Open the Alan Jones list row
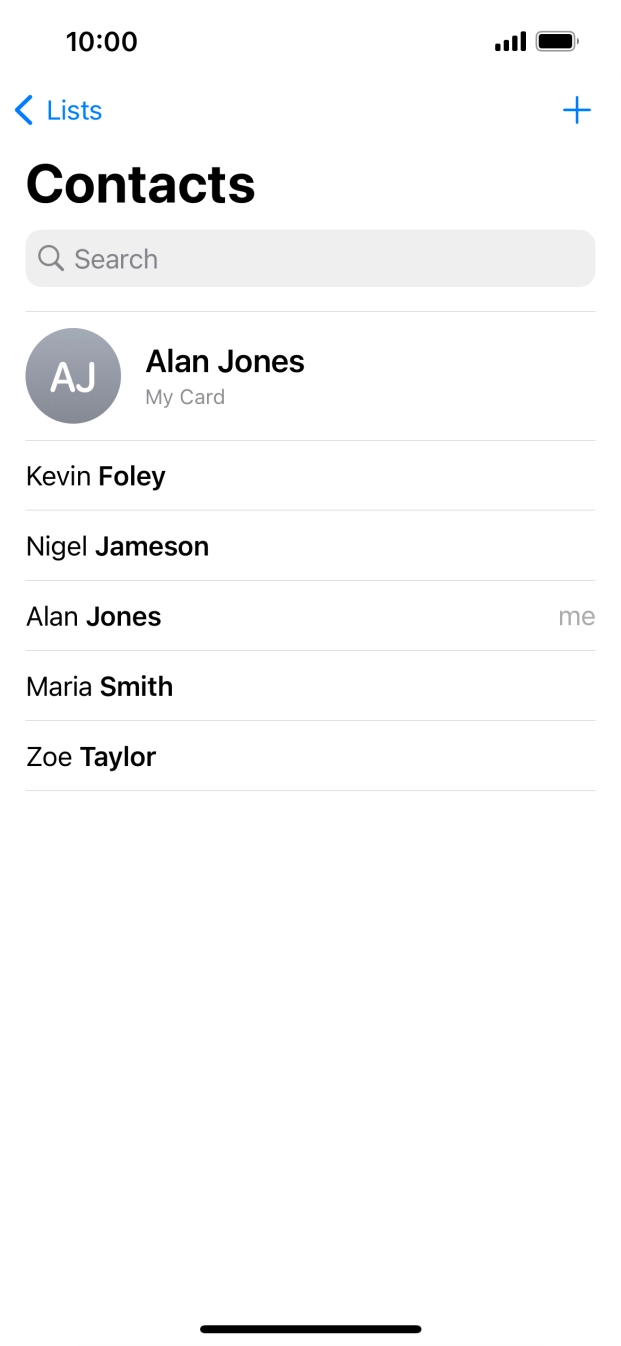The height and width of the screenshot is (1346, 621). 94,616
